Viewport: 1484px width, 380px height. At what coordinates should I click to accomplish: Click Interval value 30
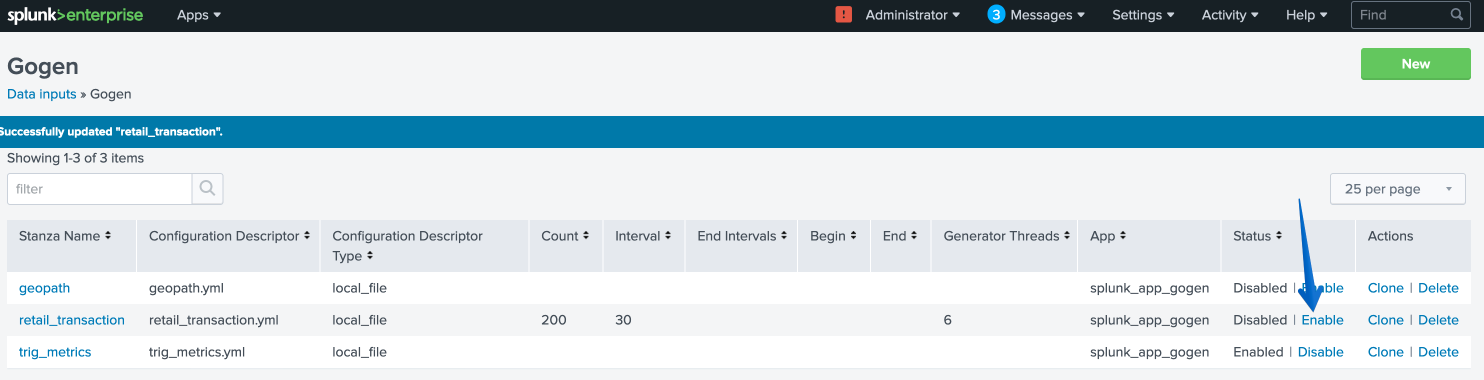point(623,320)
